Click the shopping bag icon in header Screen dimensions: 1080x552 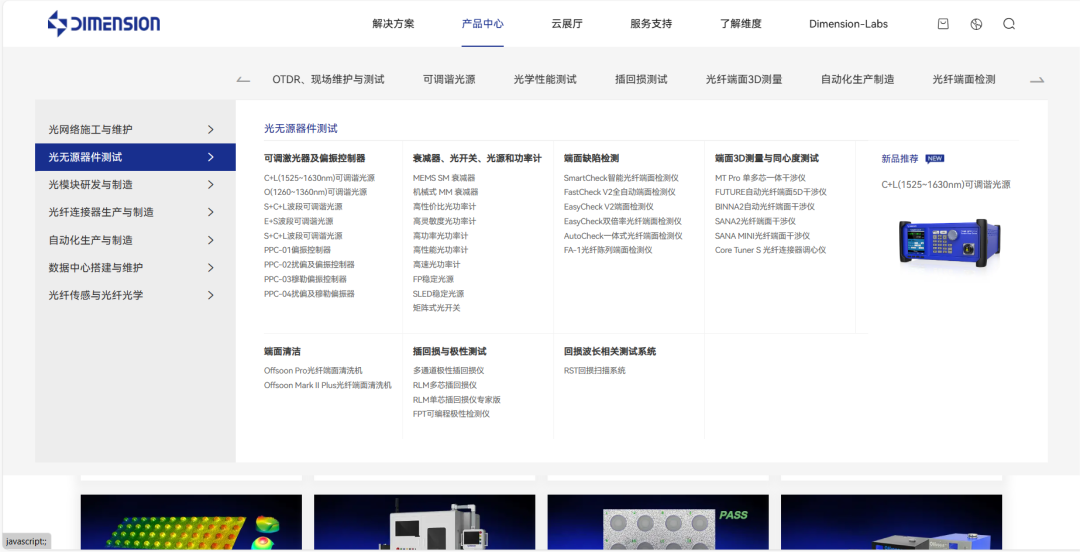point(943,24)
